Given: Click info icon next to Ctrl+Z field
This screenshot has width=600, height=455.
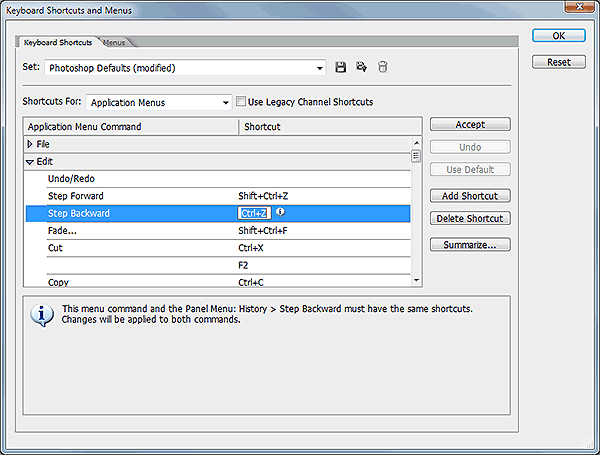Looking at the screenshot, I should click(x=280, y=212).
